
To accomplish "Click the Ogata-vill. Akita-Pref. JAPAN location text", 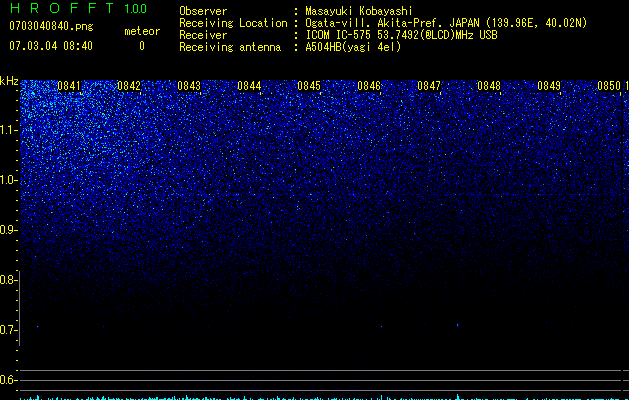I will [446, 23].
